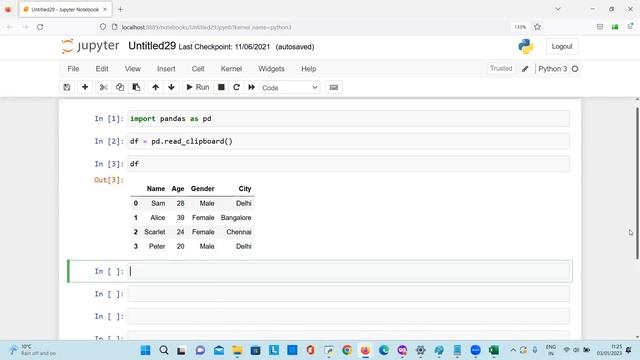Click the Trusted notebook indicator
The height and width of the screenshot is (360, 640).
coord(501,69)
